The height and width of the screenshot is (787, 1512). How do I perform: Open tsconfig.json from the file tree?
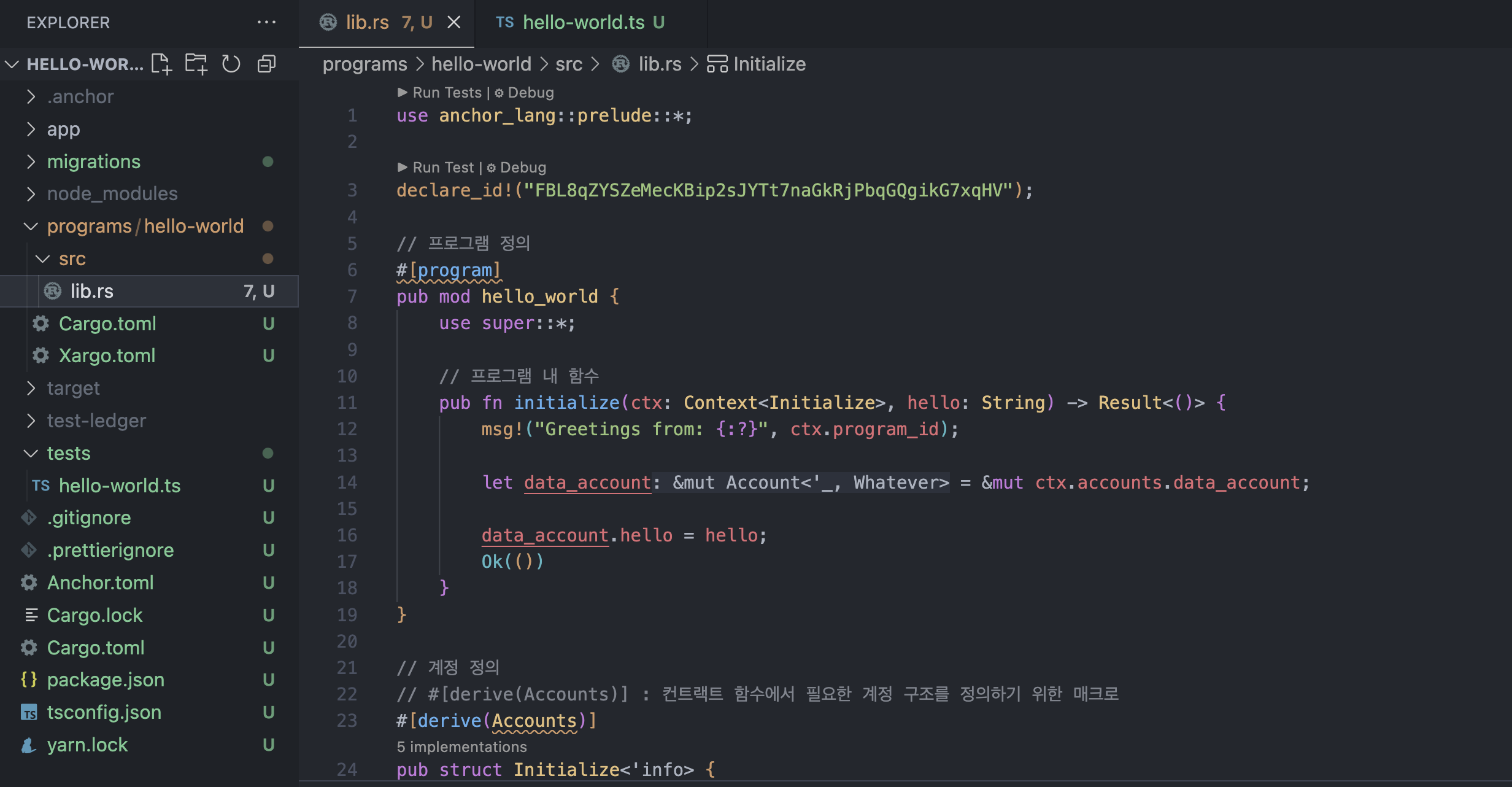pos(104,712)
